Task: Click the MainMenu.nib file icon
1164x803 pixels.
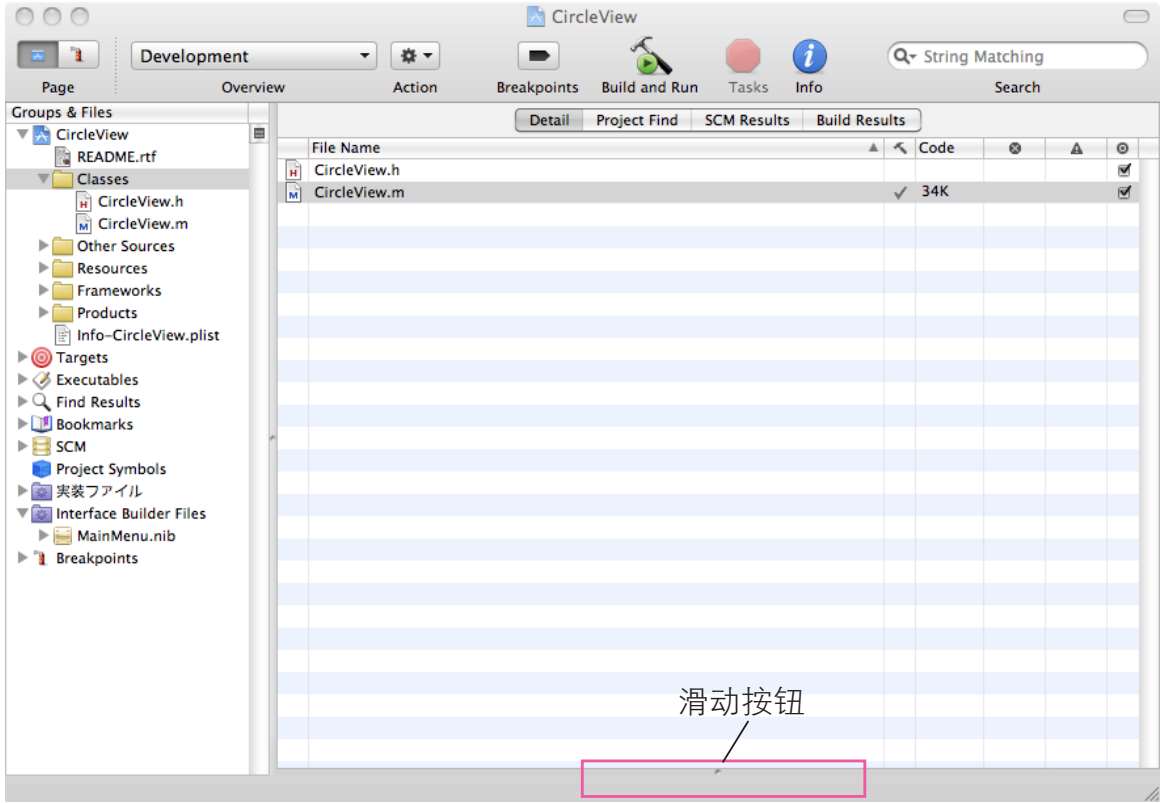Action: 63,535
